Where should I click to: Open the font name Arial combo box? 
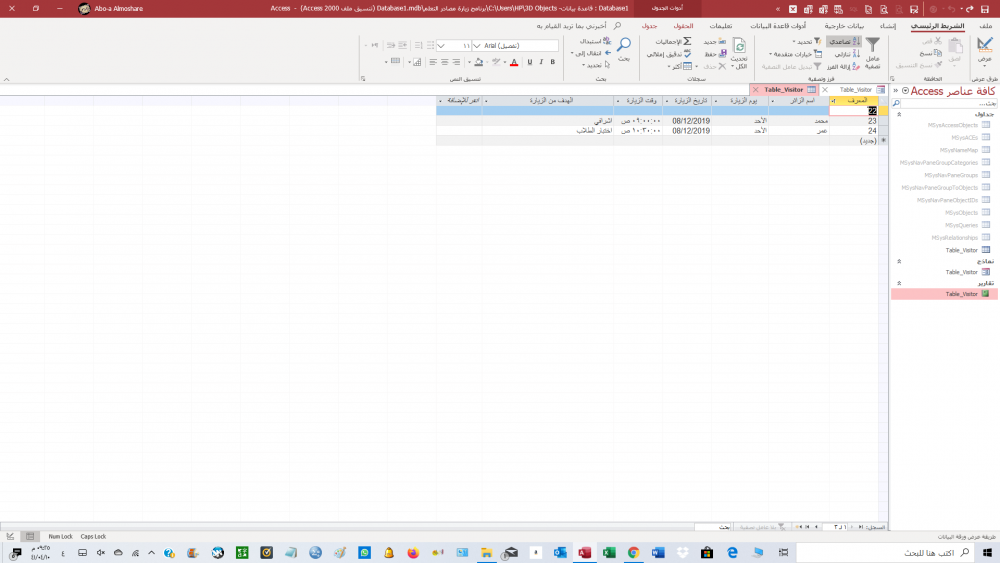[515, 46]
